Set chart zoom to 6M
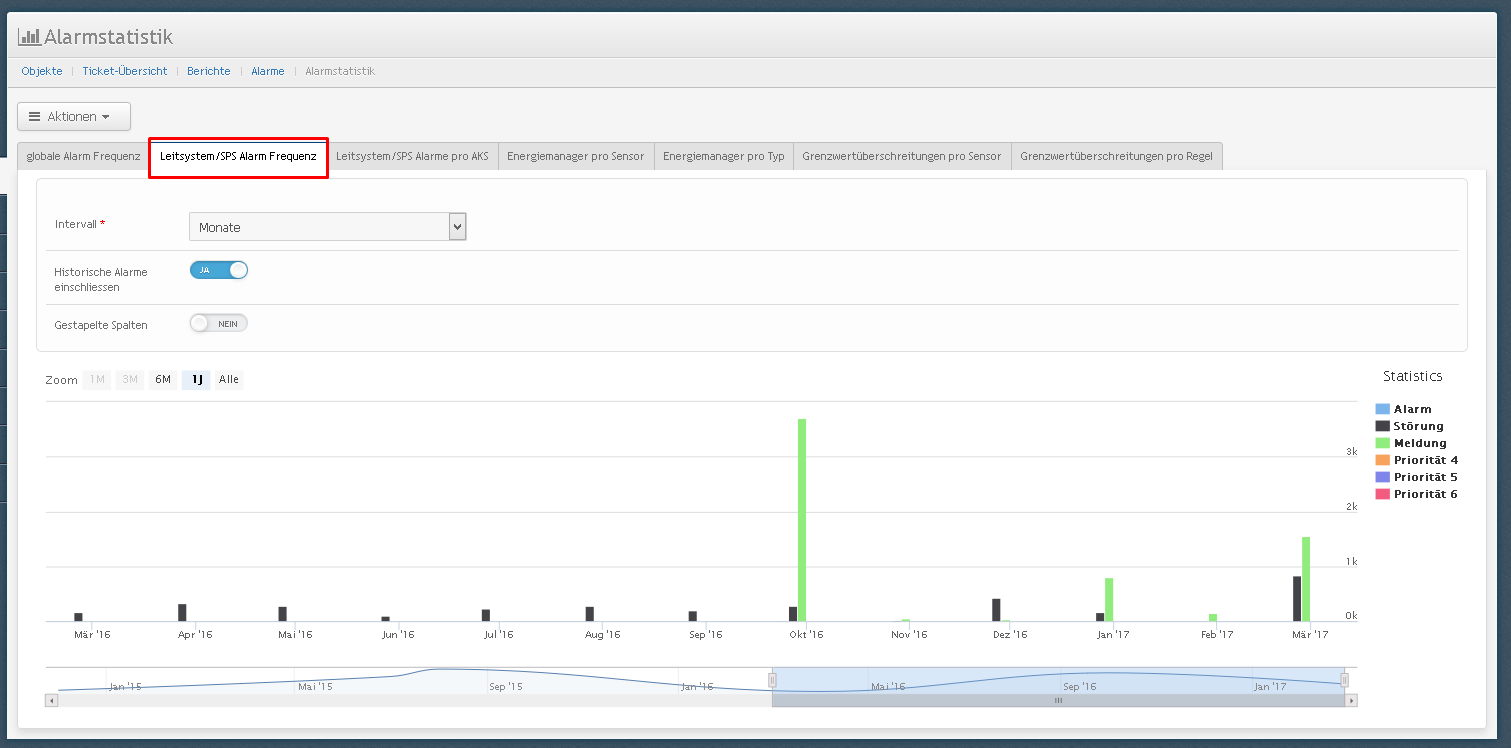Screen dimensions: 1511x748 163,380
